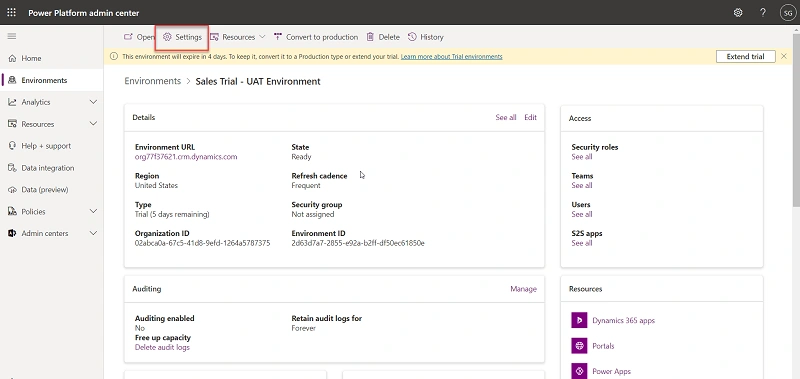This screenshot has height=379, width=800.
Task: Expand the Analytics menu chevron
Action: (x=93, y=102)
